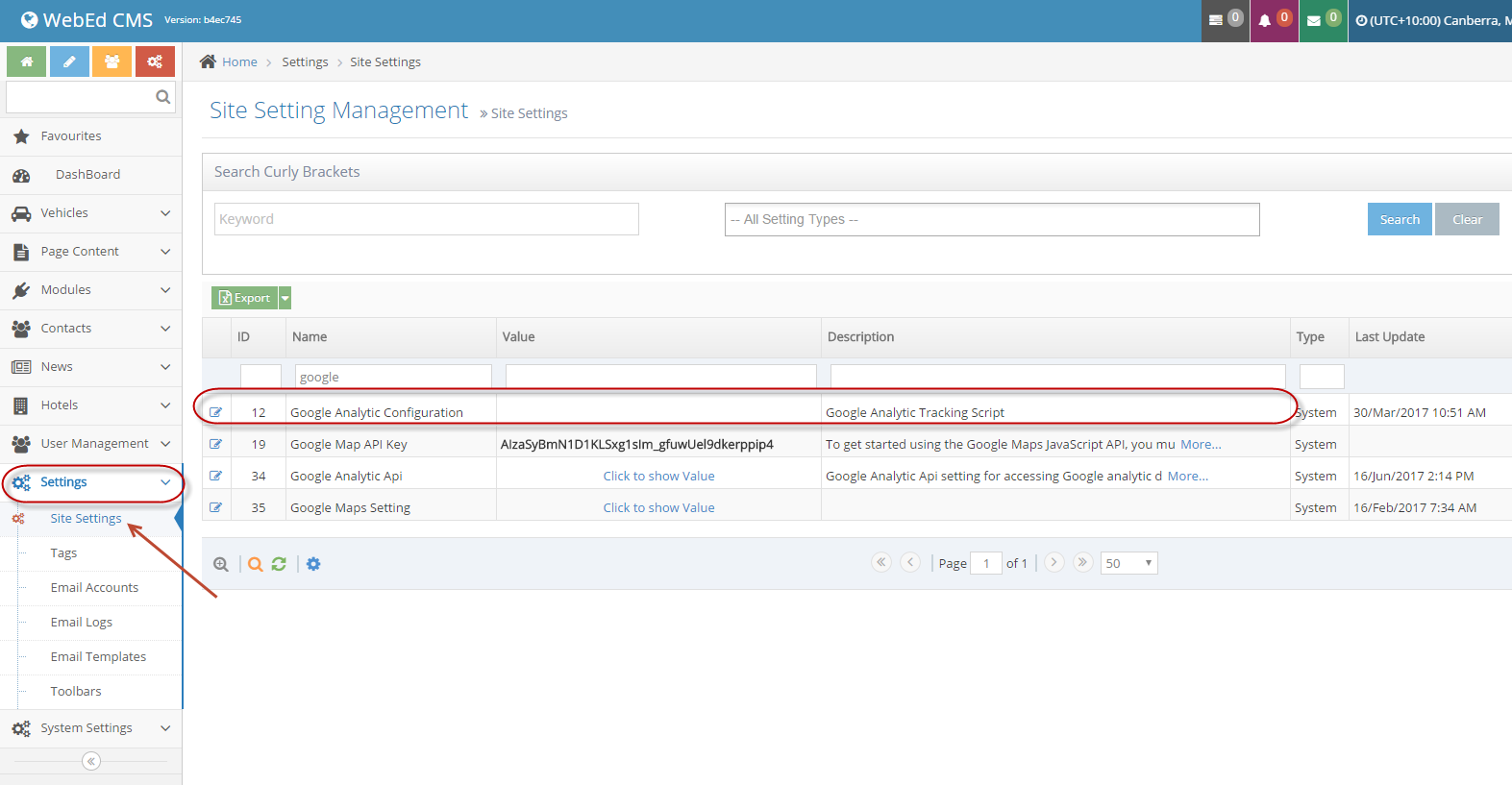Click the home icon in the breadcrumb
Viewport: 1512px width, 785px height.
click(208, 61)
